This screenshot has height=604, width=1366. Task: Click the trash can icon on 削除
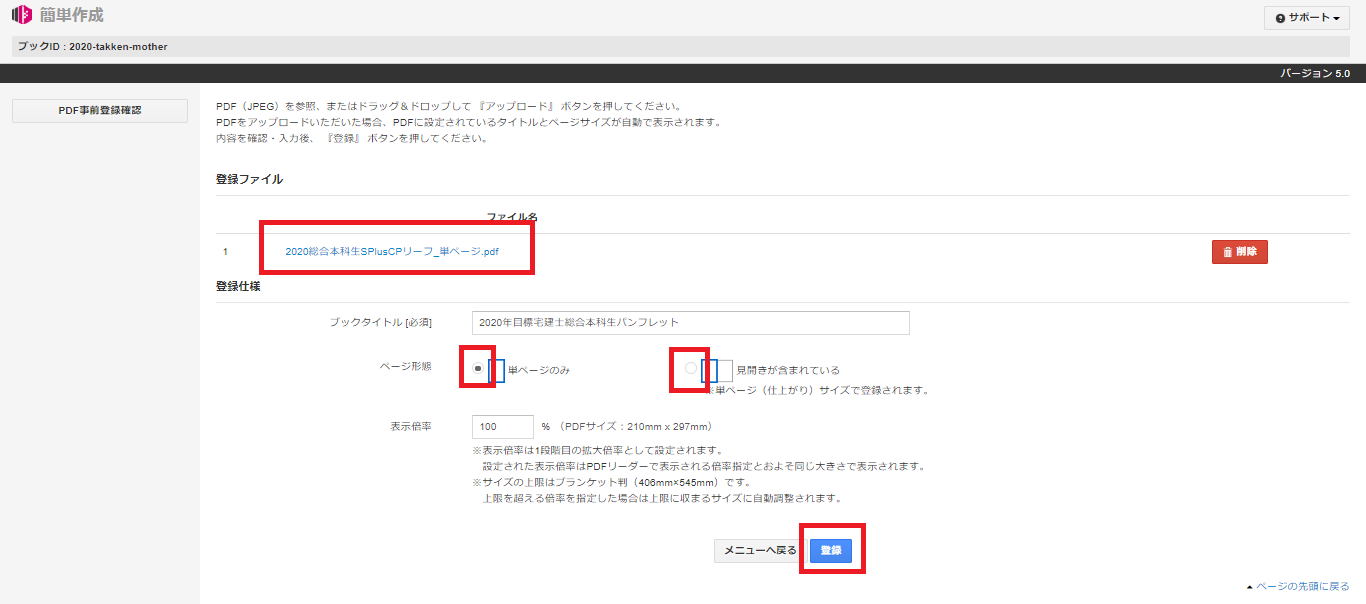pyautogui.click(x=1227, y=252)
